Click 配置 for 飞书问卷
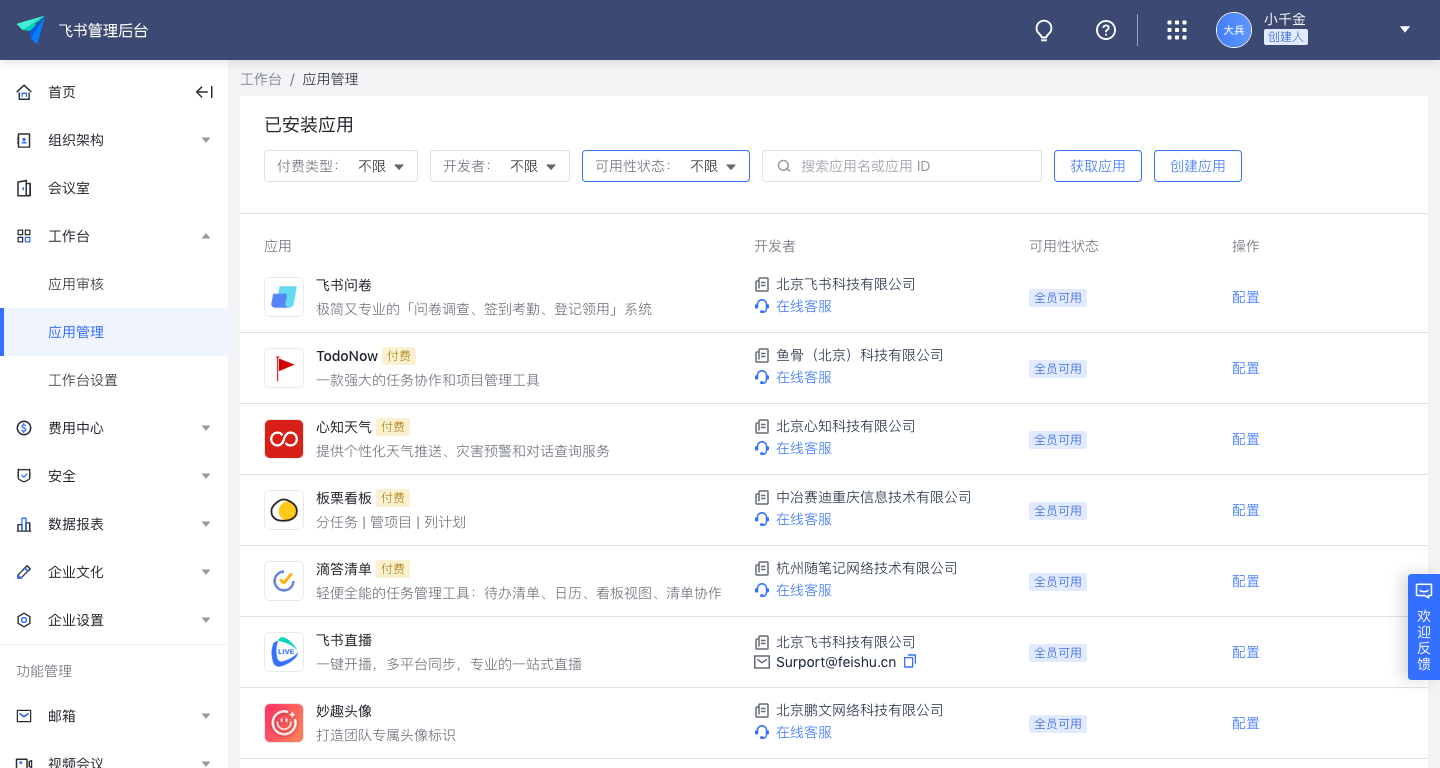Screen dimensions: 1440x768 click(1246, 297)
